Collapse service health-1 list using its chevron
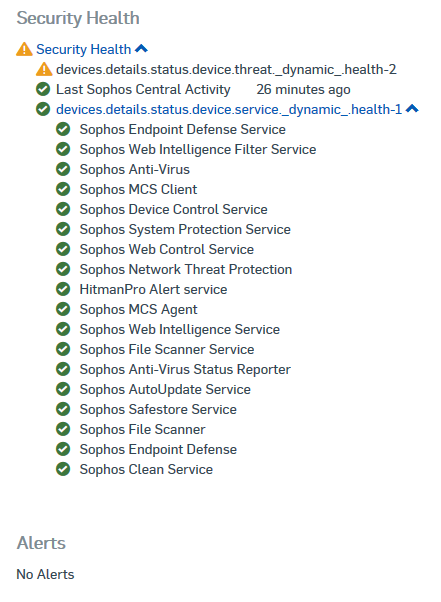The image size is (441, 602). coord(412,109)
